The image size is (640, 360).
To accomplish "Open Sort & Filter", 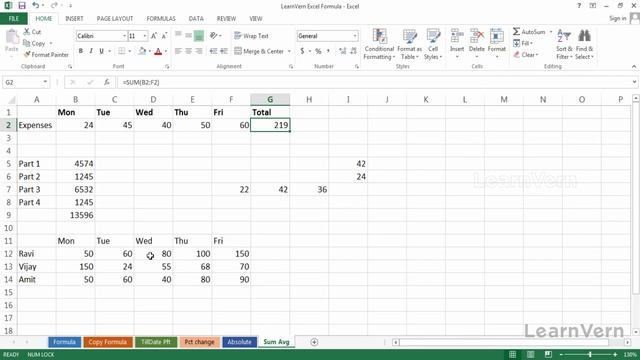I will tap(564, 44).
